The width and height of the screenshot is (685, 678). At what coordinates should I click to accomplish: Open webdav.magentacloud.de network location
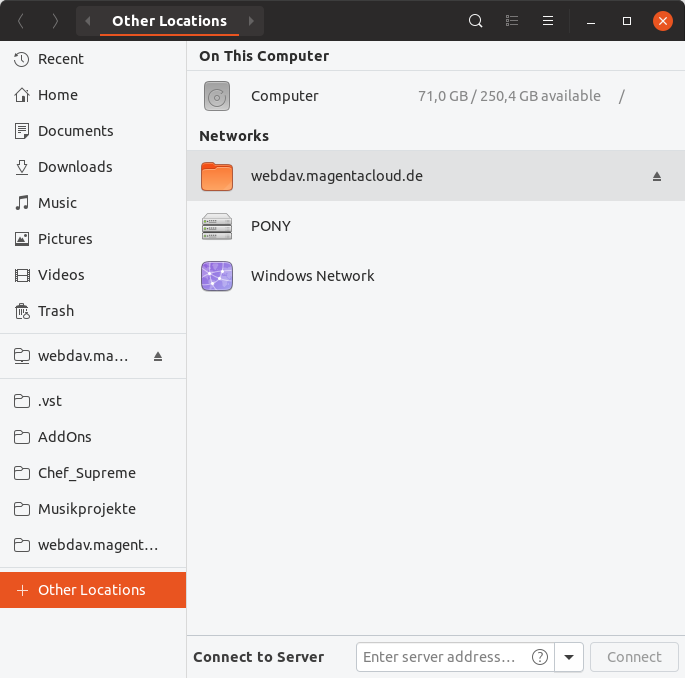(436, 176)
